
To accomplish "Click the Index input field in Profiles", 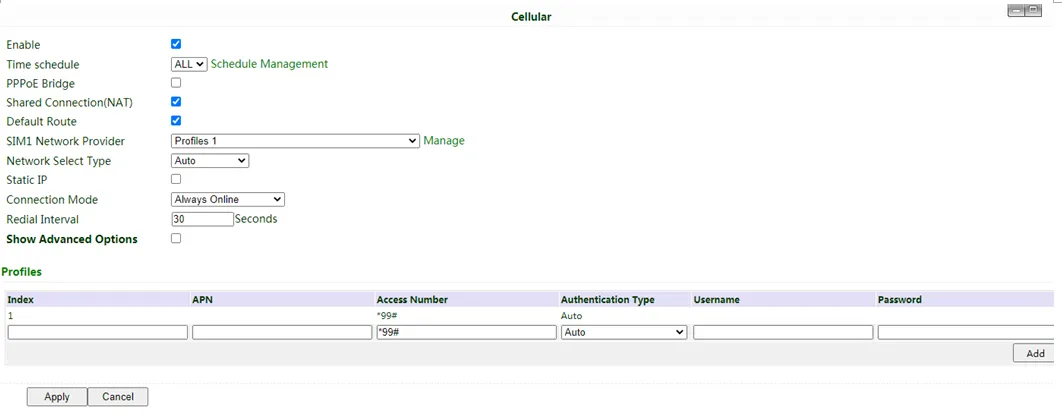I will point(98,333).
